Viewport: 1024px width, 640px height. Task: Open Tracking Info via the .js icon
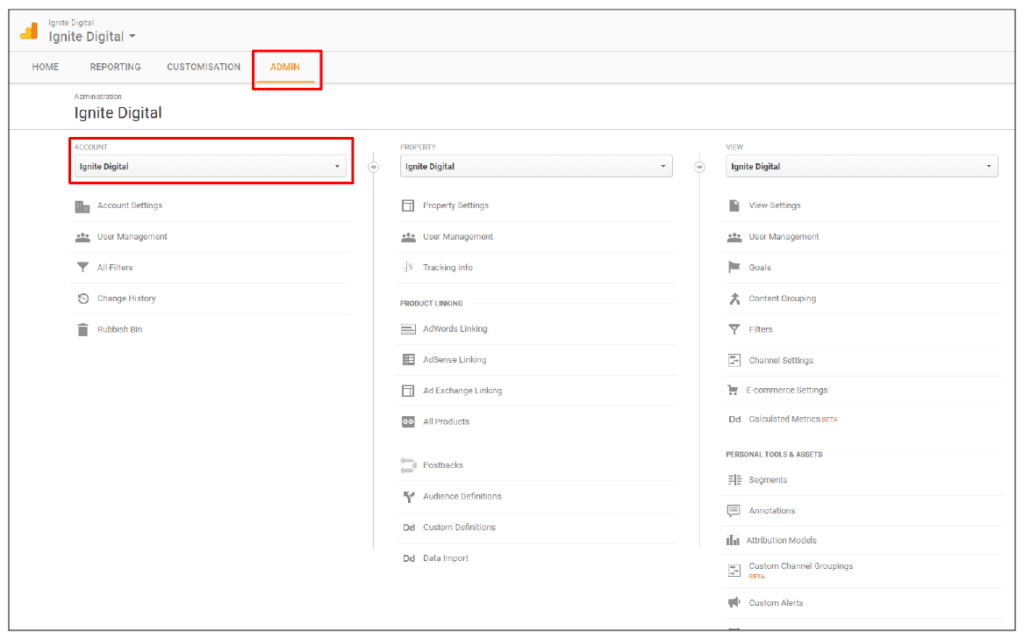(407, 267)
